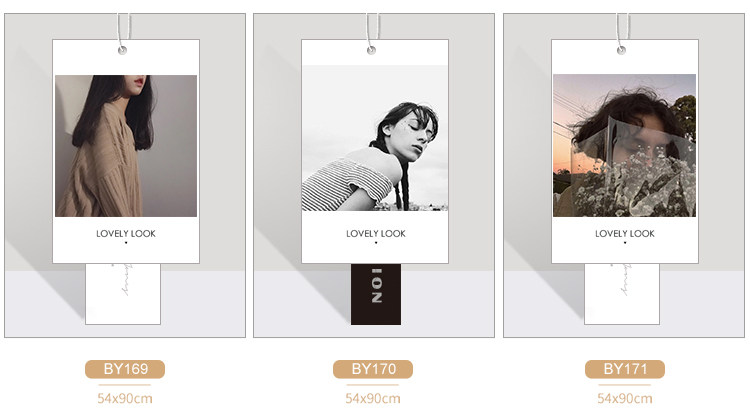Click the metal eyelet on the third poster
The width and height of the screenshot is (750, 414).
(621, 50)
